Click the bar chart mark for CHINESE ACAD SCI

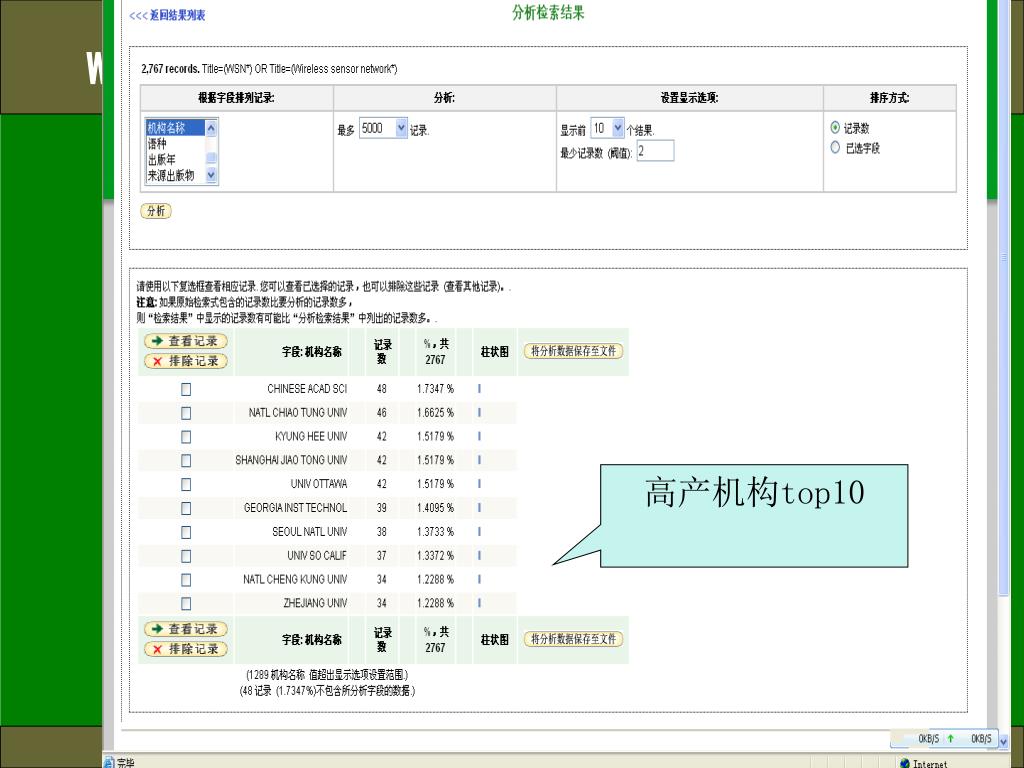480,388
